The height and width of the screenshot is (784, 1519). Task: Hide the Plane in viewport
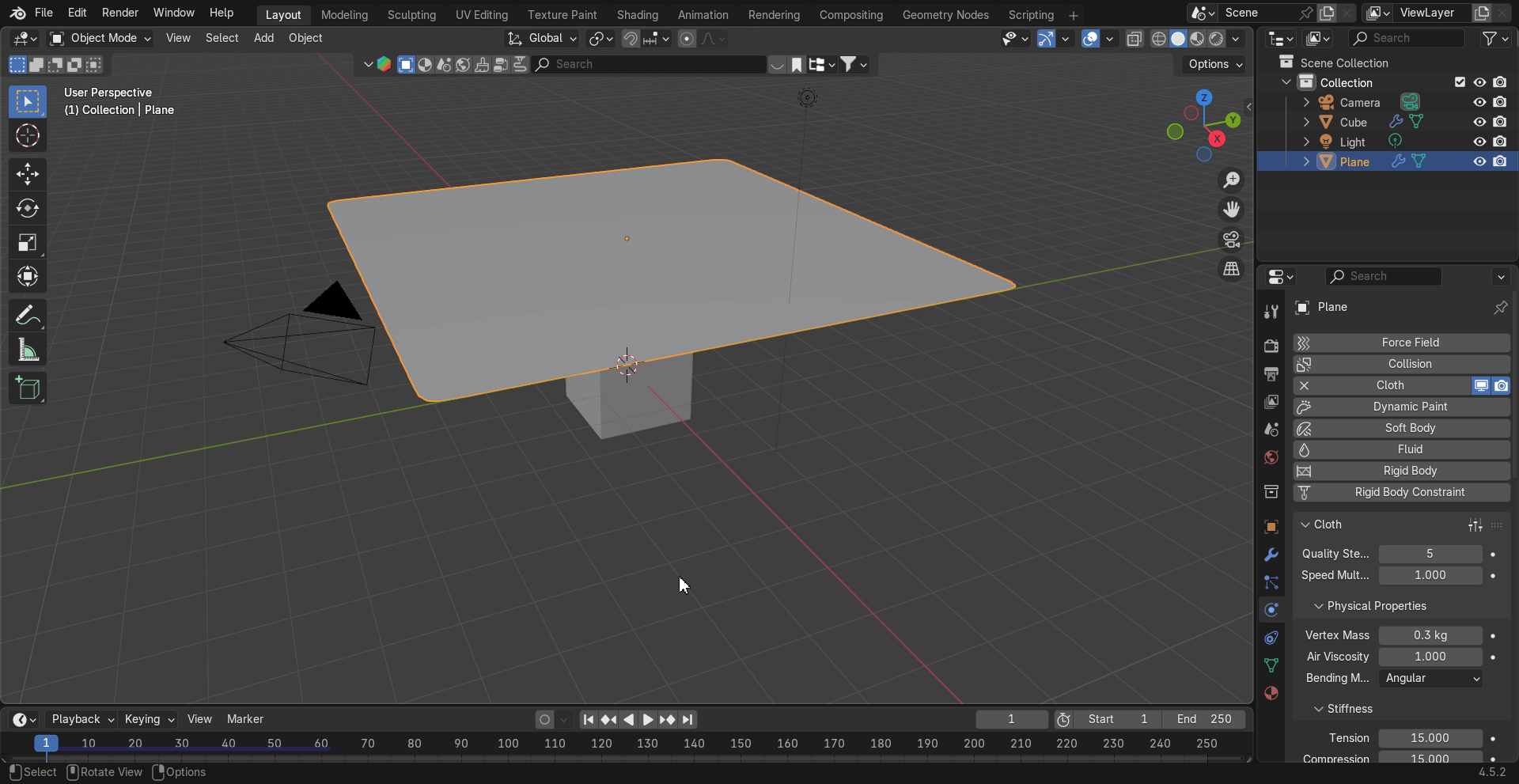[1479, 161]
